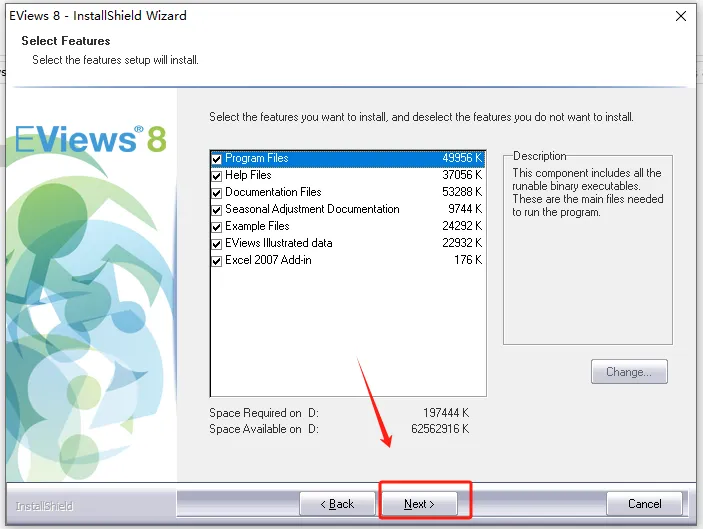Disable the Excel 2007 Add-in checkbox
Screen dimensions: 703x529
217,261
